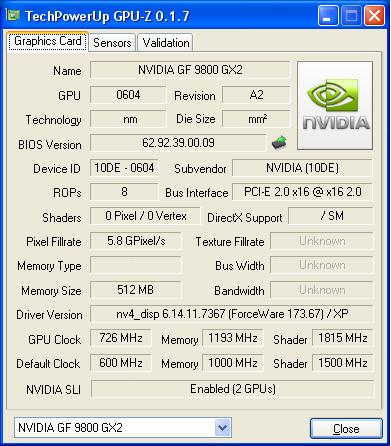The image size is (391, 446).
Task: Click Pixel Fillrate field 5.8 GPixel/s
Action: [136, 241]
